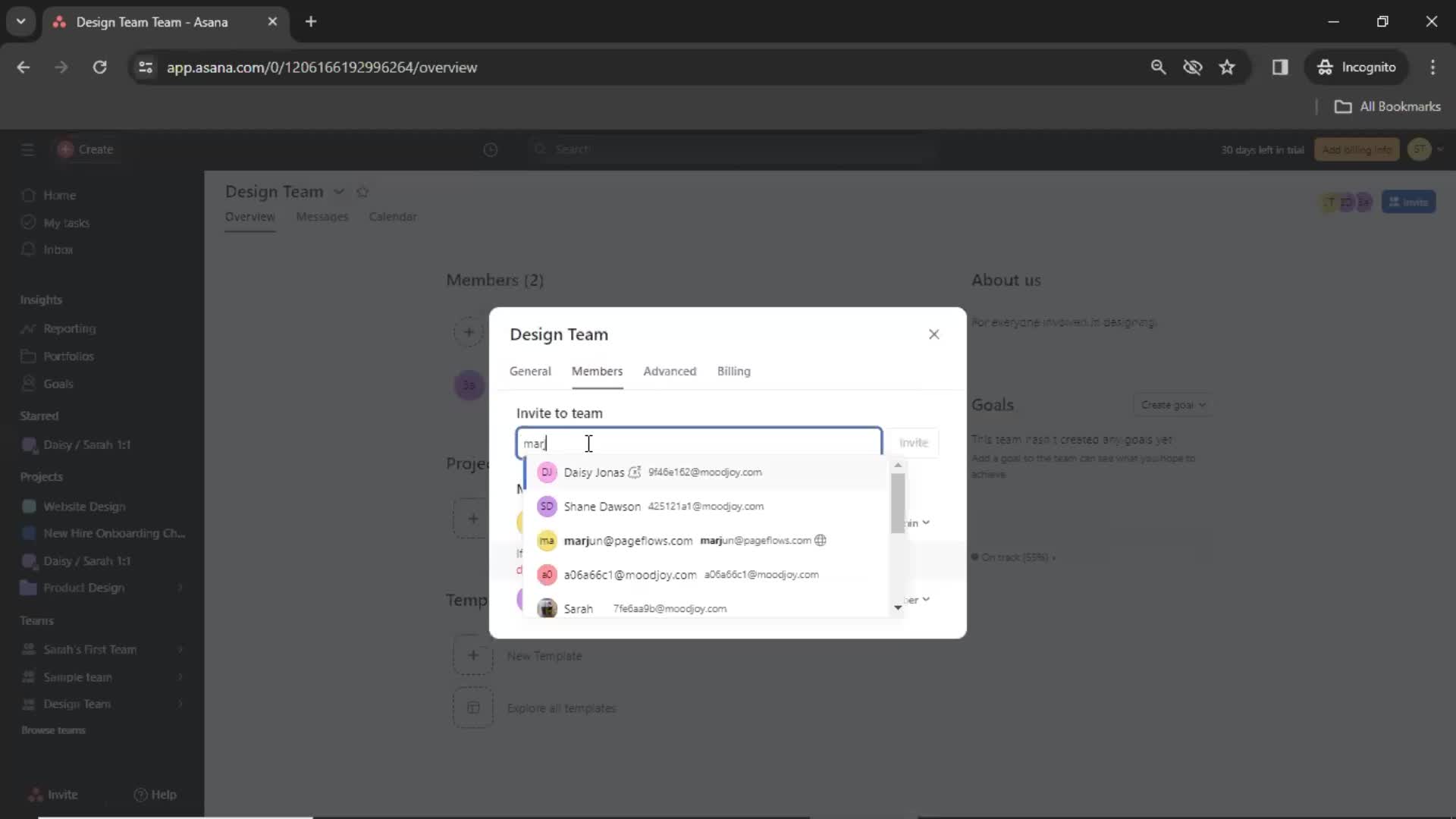Click the invite input field to type
Screen dimensions: 1456x819
(x=698, y=442)
